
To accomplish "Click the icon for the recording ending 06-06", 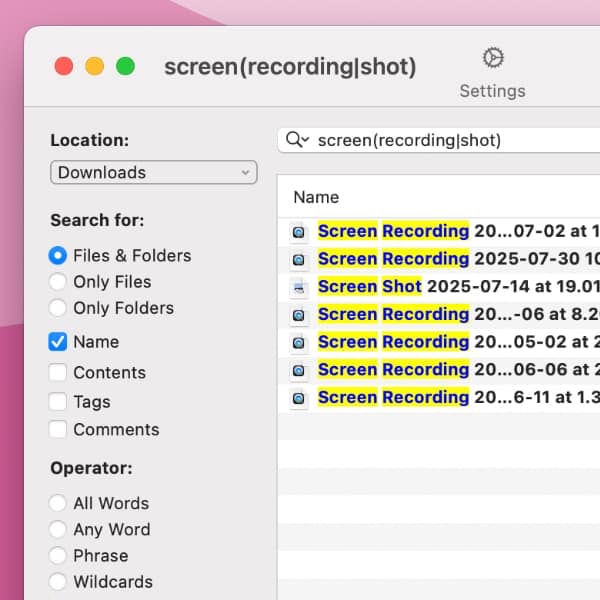I will pyautogui.click(x=298, y=370).
